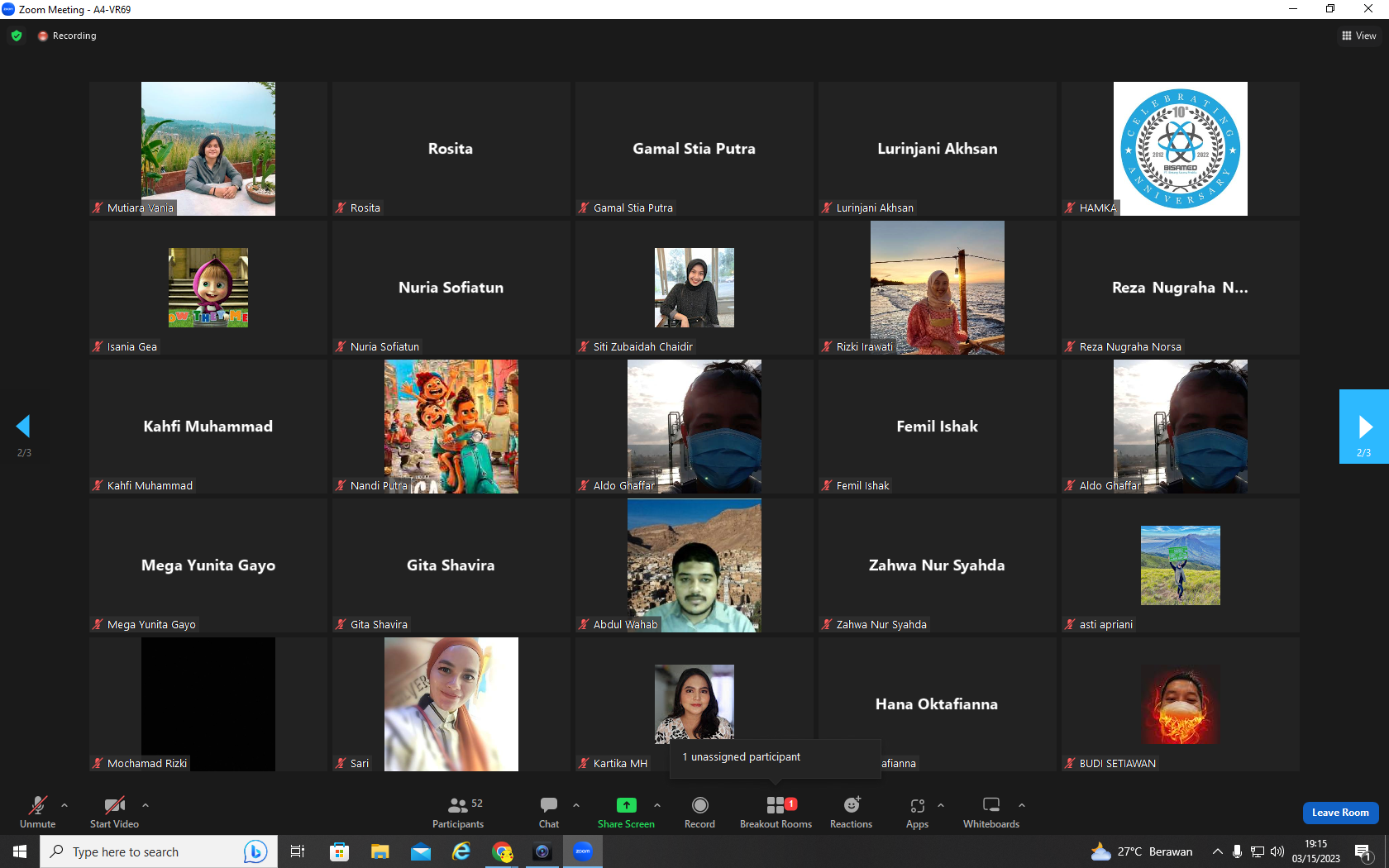Click asti apriani's landscape picture tile
Viewport: 1389px width, 868px height.
[1181, 565]
